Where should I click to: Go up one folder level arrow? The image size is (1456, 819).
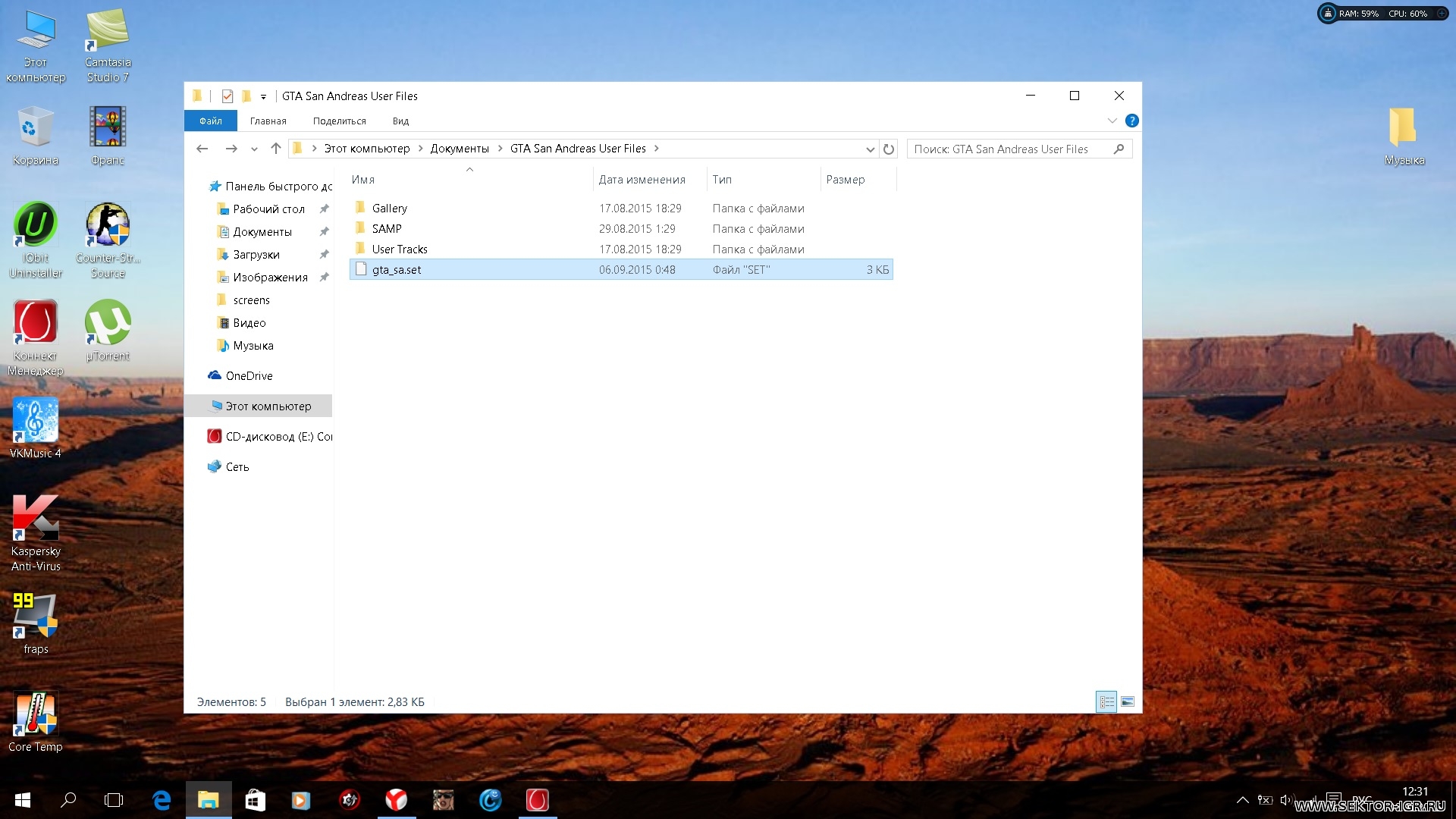[276, 149]
